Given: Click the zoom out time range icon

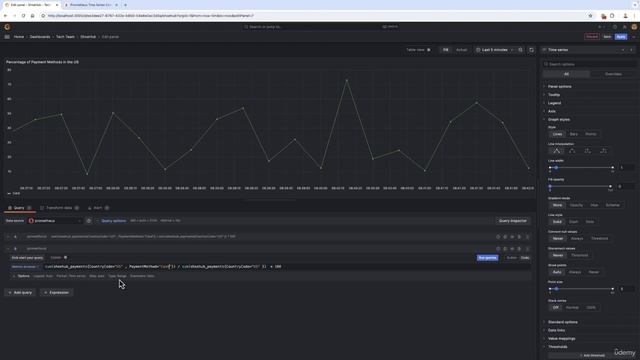Looking at the screenshot, I should (x=520, y=50).
